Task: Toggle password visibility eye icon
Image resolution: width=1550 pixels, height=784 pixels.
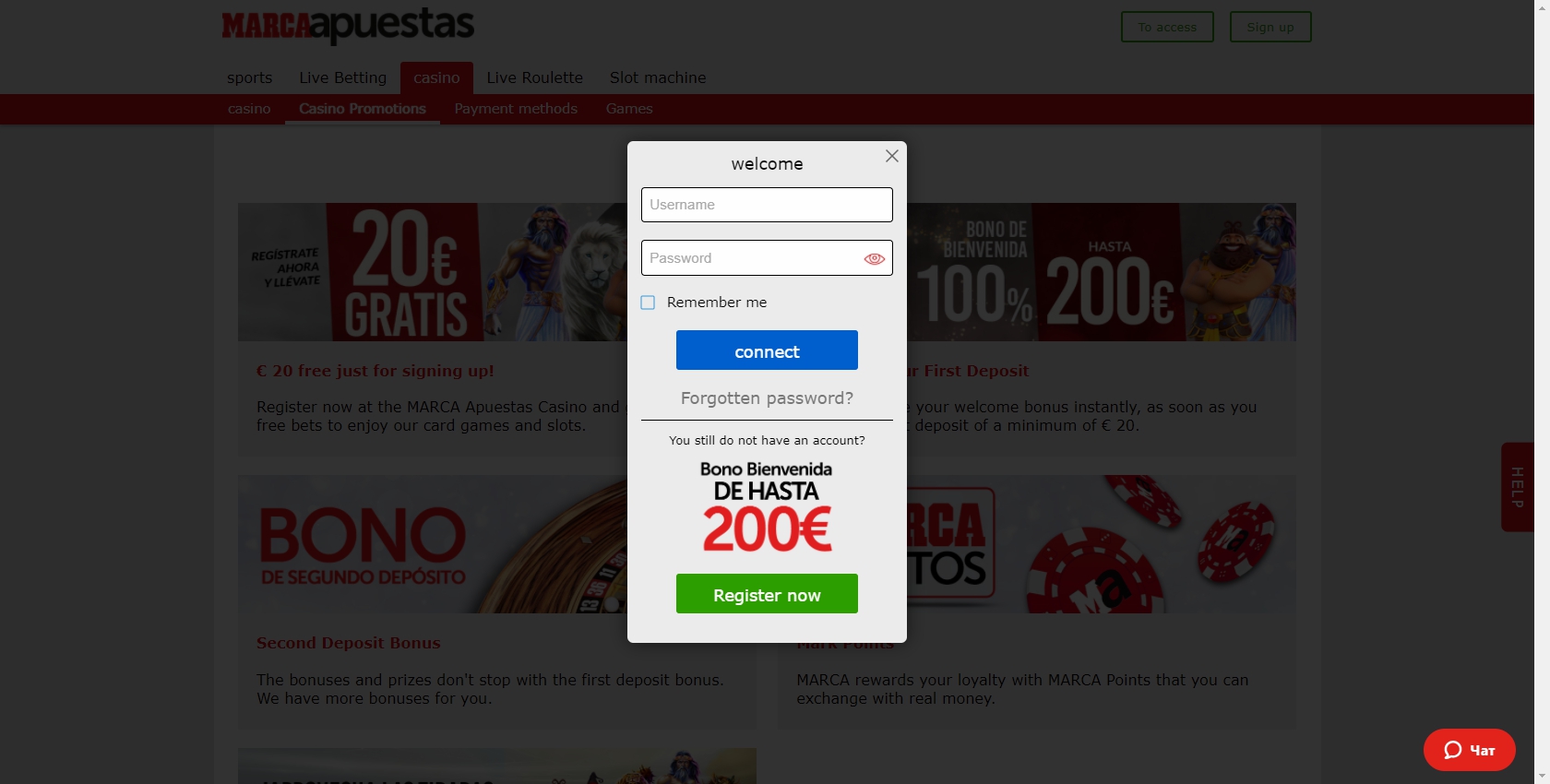Action: (x=874, y=259)
